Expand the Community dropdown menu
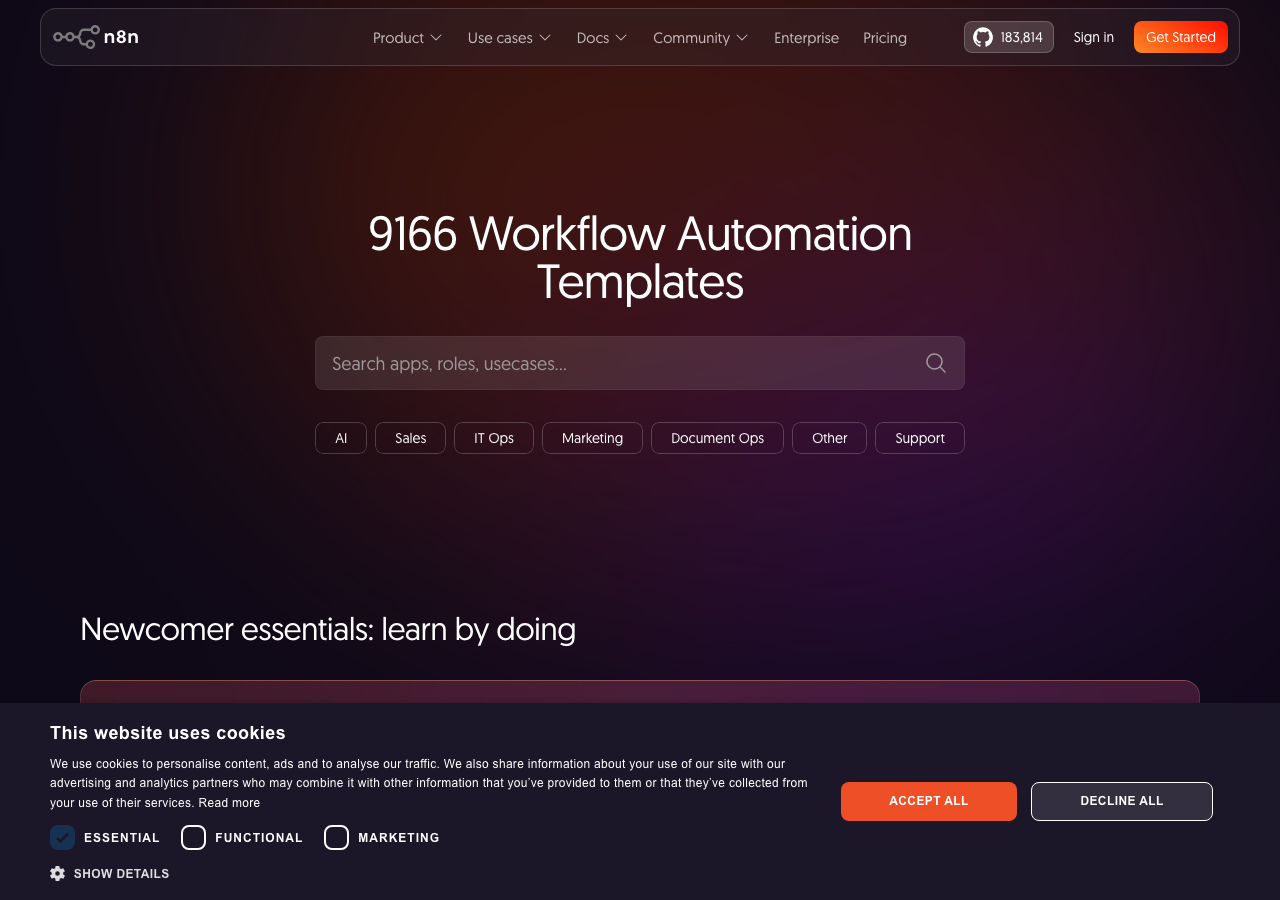This screenshot has height=900, width=1280. [700, 38]
